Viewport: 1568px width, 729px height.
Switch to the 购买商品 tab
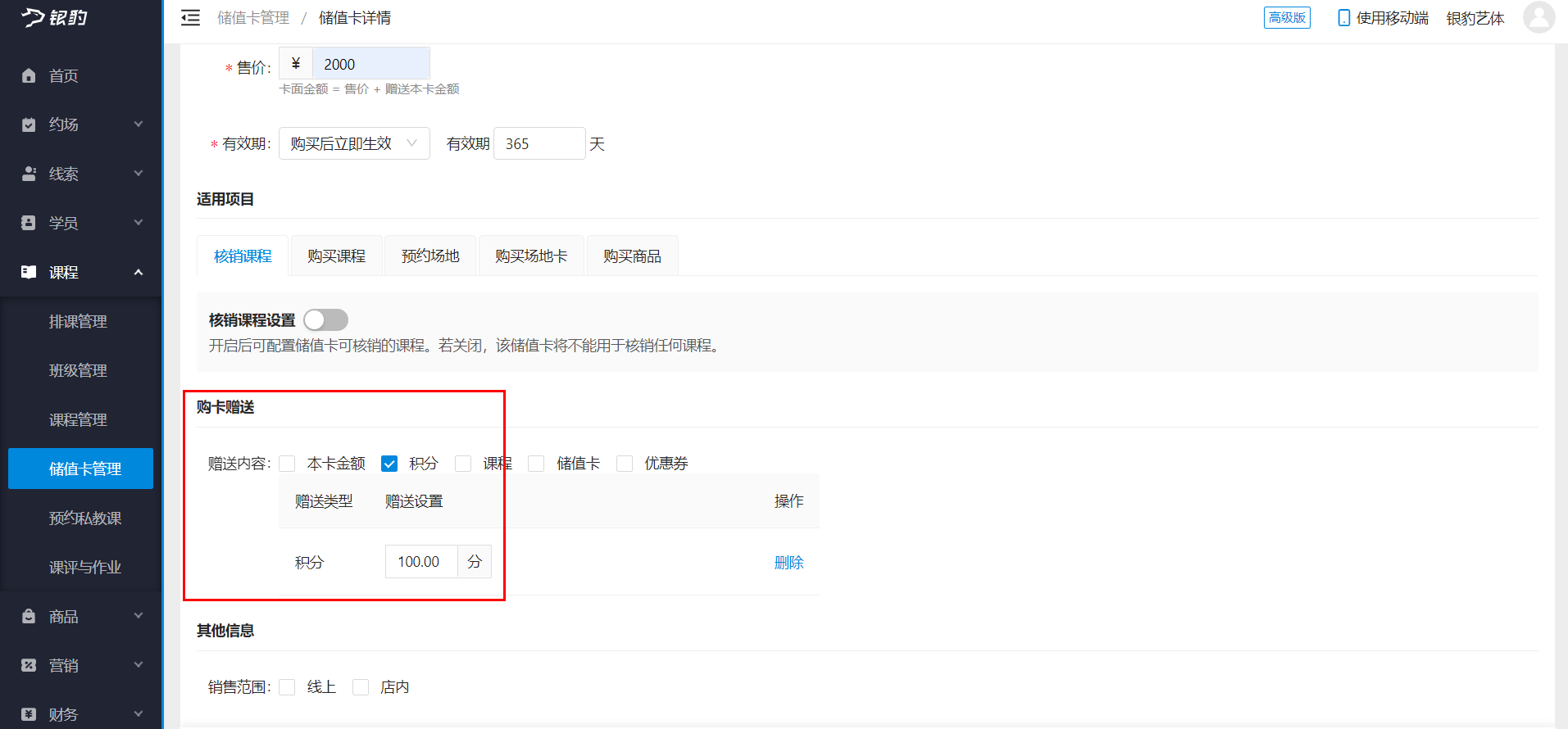[x=632, y=256]
